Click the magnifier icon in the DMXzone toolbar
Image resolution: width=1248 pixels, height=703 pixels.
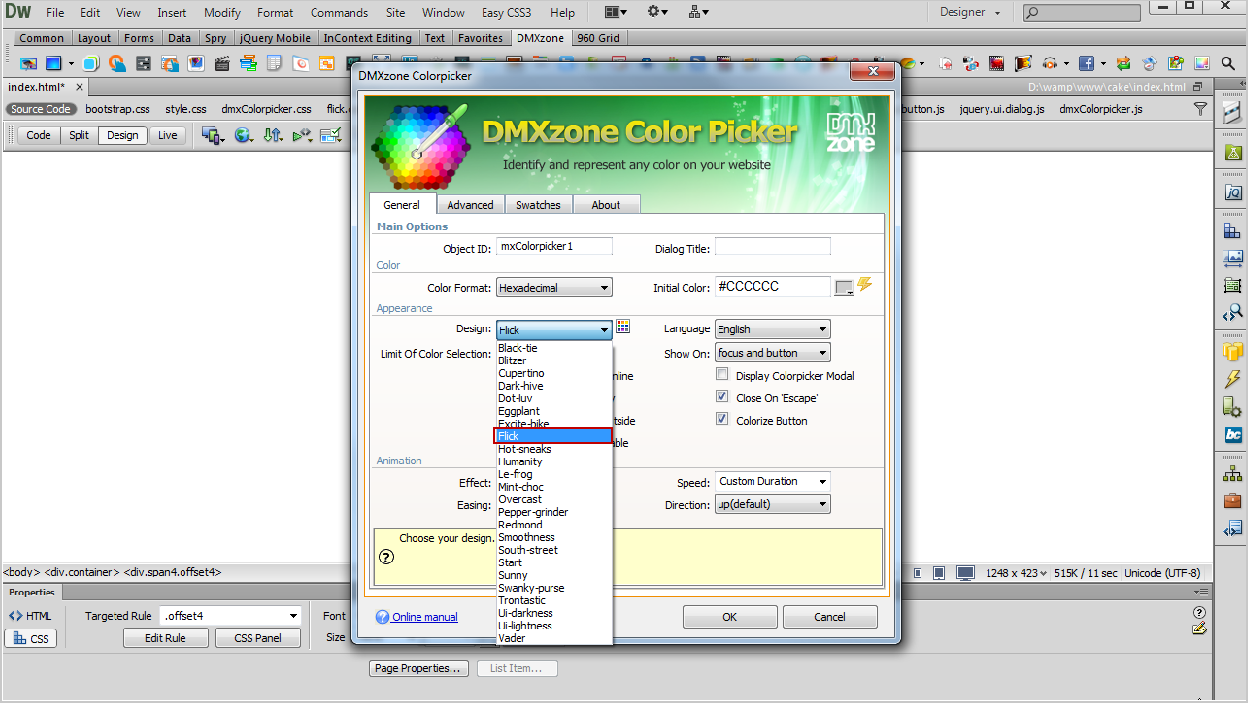(1229, 63)
